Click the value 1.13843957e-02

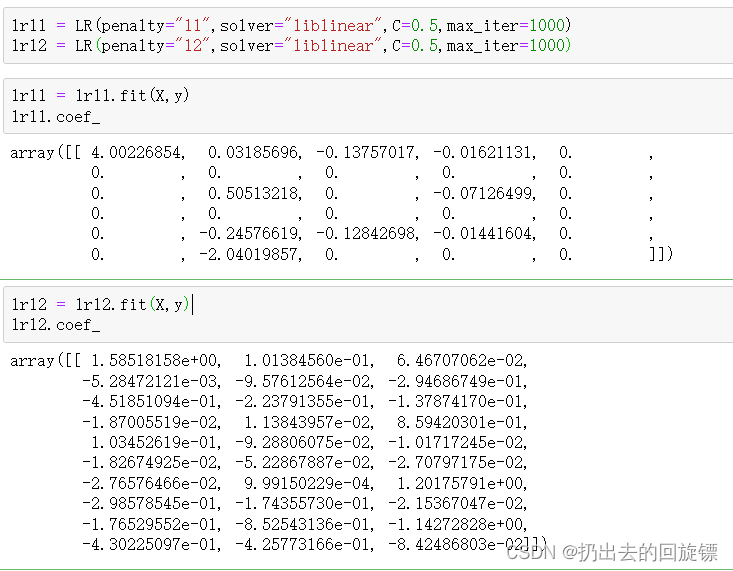point(307,422)
